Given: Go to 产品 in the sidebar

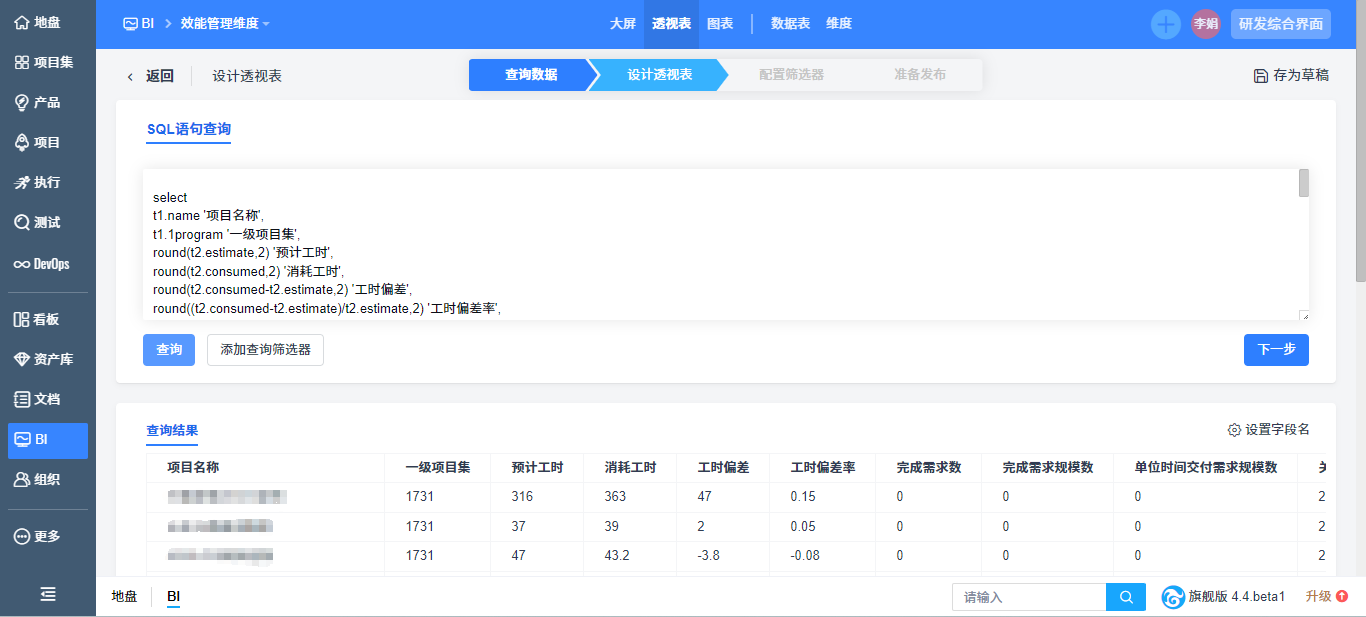Looking at the screenshot, I should tap(21, 102).
